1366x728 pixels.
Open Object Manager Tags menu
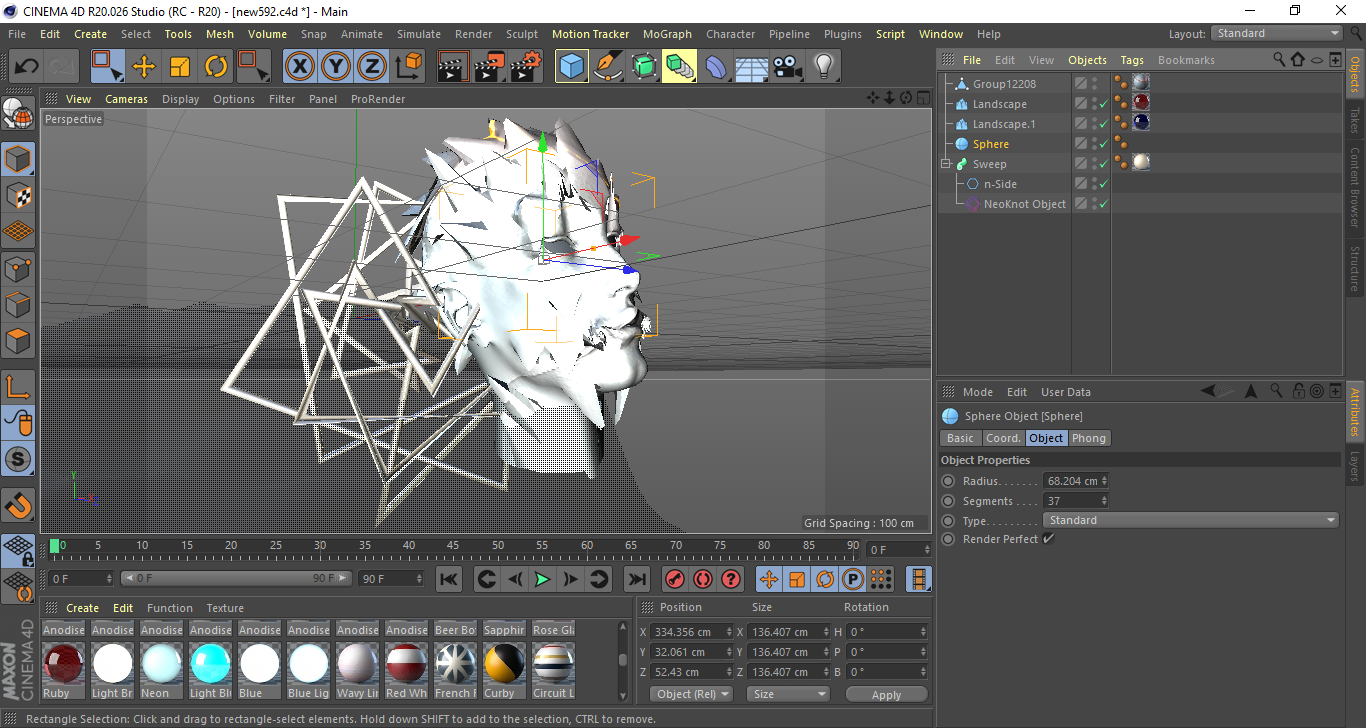[1132, 60]
